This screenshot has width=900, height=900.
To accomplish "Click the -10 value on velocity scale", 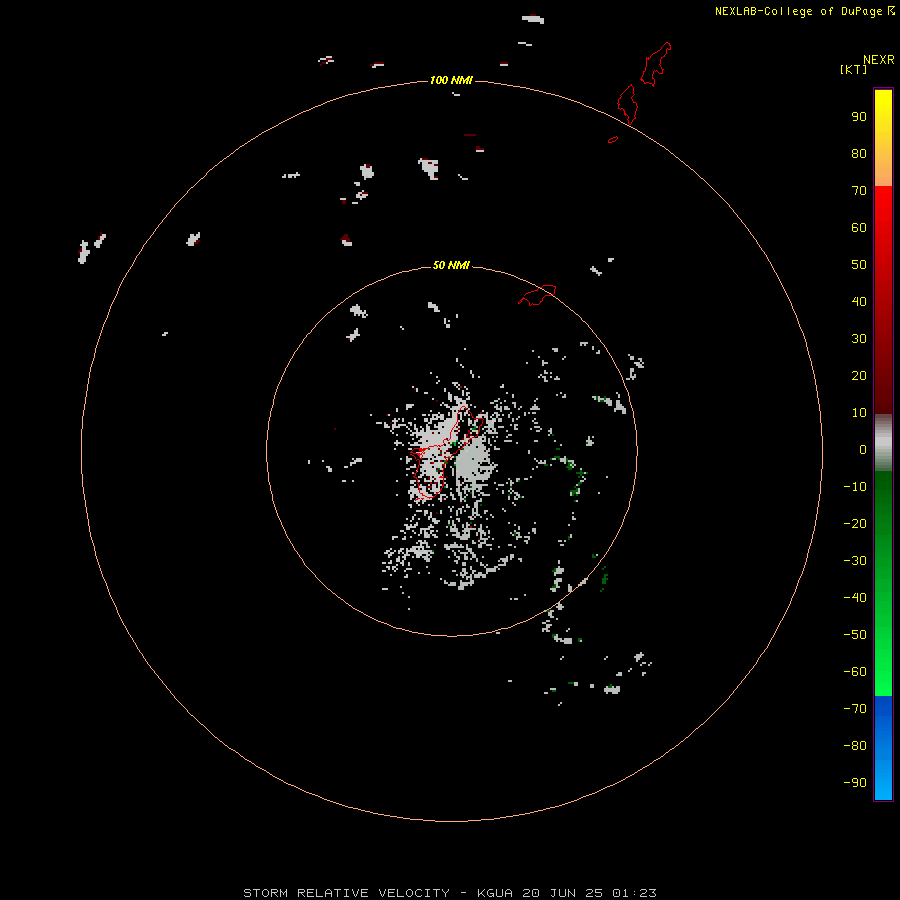I will click(x=855, y=487).
